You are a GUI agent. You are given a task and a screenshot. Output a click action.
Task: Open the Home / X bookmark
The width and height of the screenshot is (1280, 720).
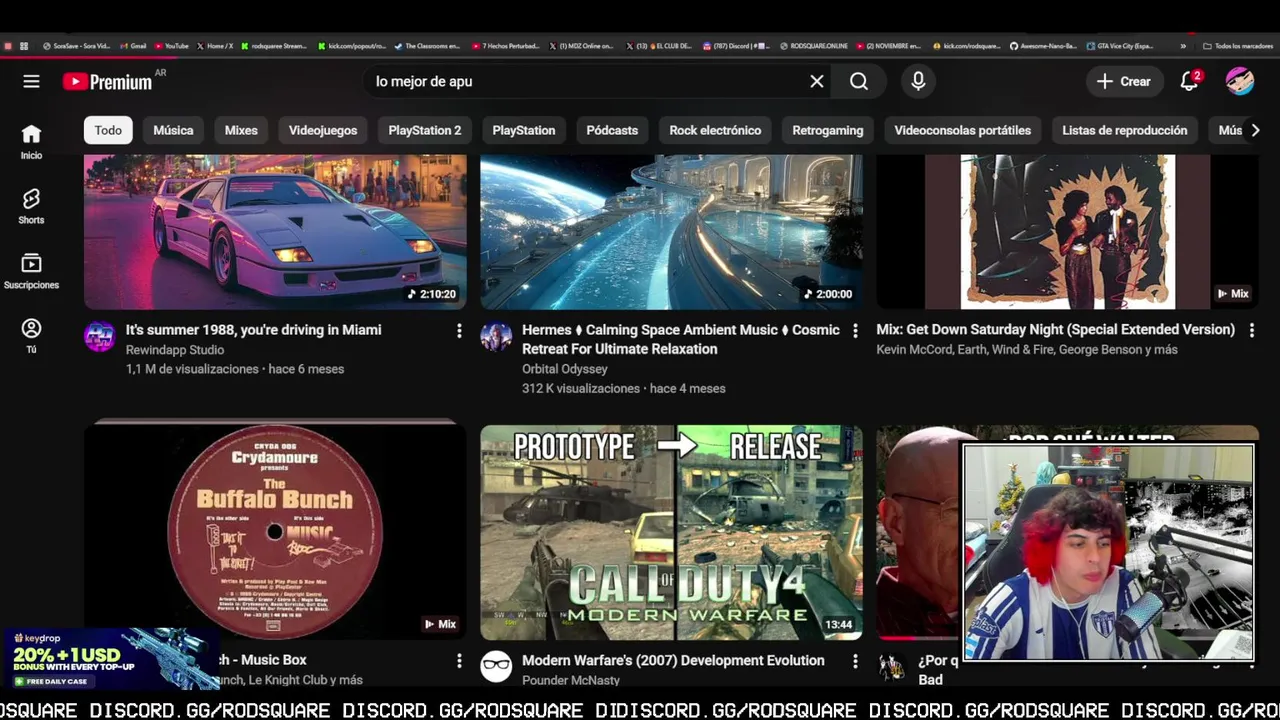(x=215, y=46)
